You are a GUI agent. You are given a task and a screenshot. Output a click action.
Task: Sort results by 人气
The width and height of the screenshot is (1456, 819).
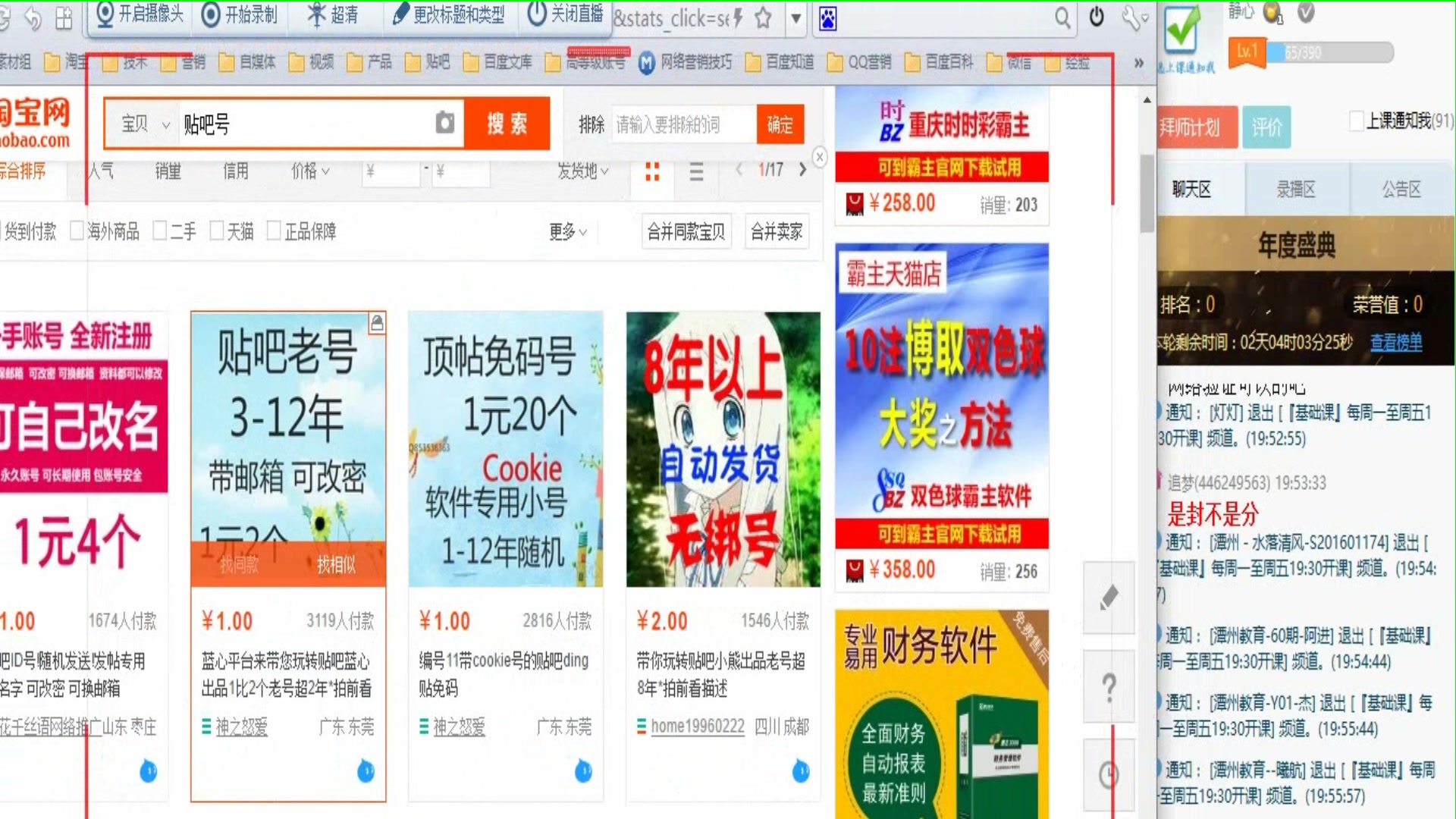[101, 171]
